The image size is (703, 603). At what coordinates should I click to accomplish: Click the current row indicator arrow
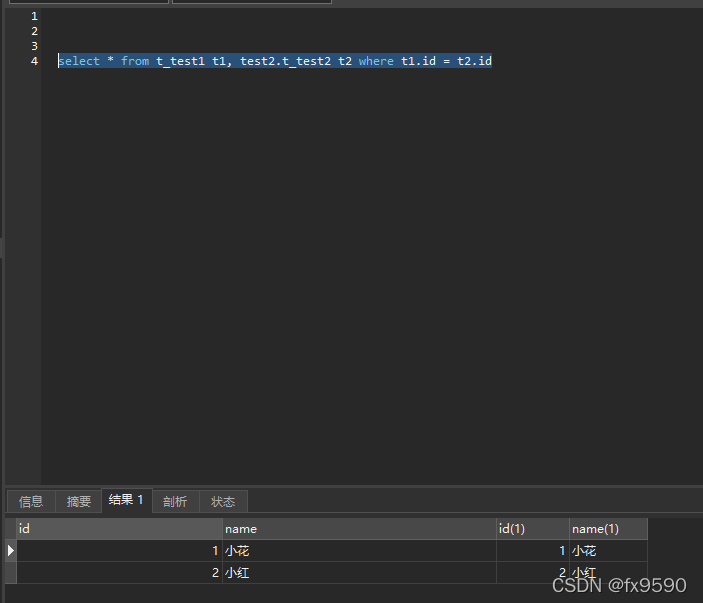point(11,550)
